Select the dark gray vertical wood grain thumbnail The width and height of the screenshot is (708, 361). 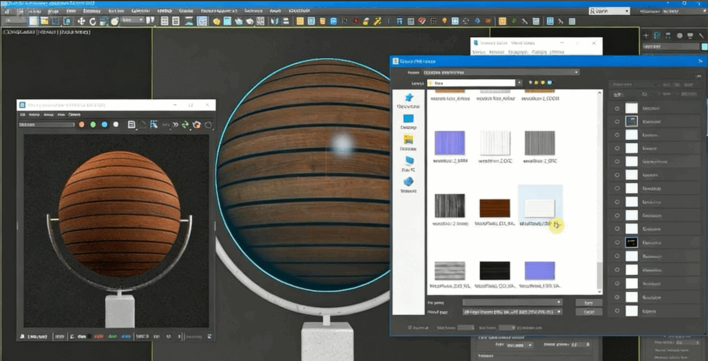450,206
